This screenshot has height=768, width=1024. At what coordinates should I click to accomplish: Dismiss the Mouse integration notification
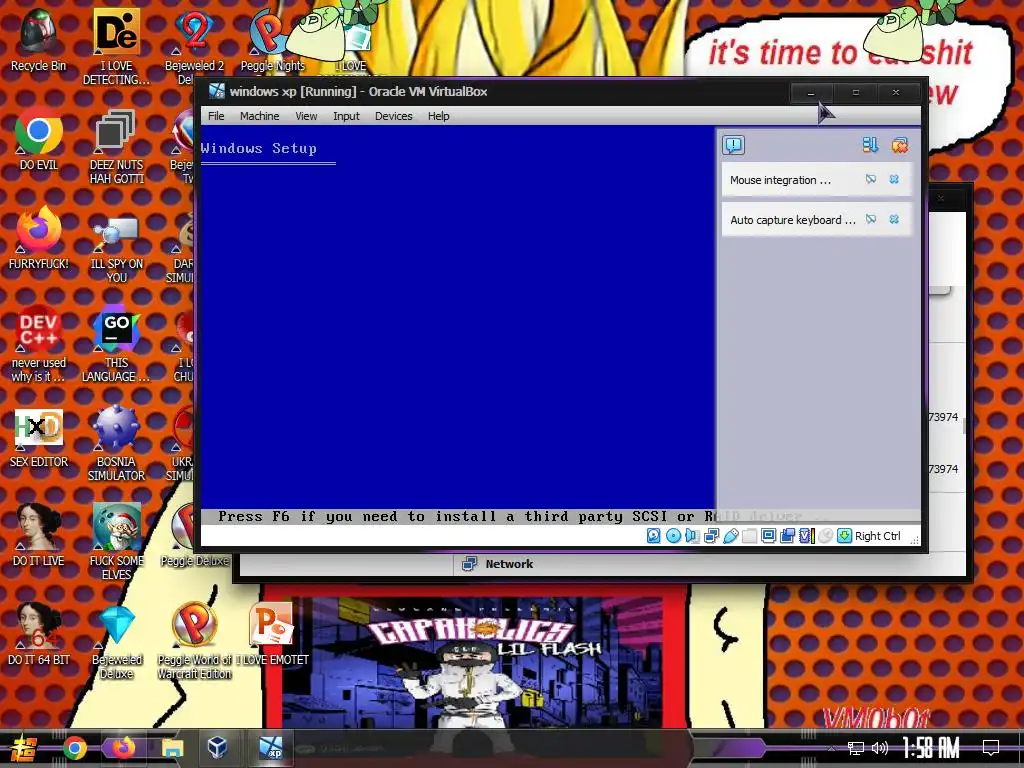click(x=894, y=179)
